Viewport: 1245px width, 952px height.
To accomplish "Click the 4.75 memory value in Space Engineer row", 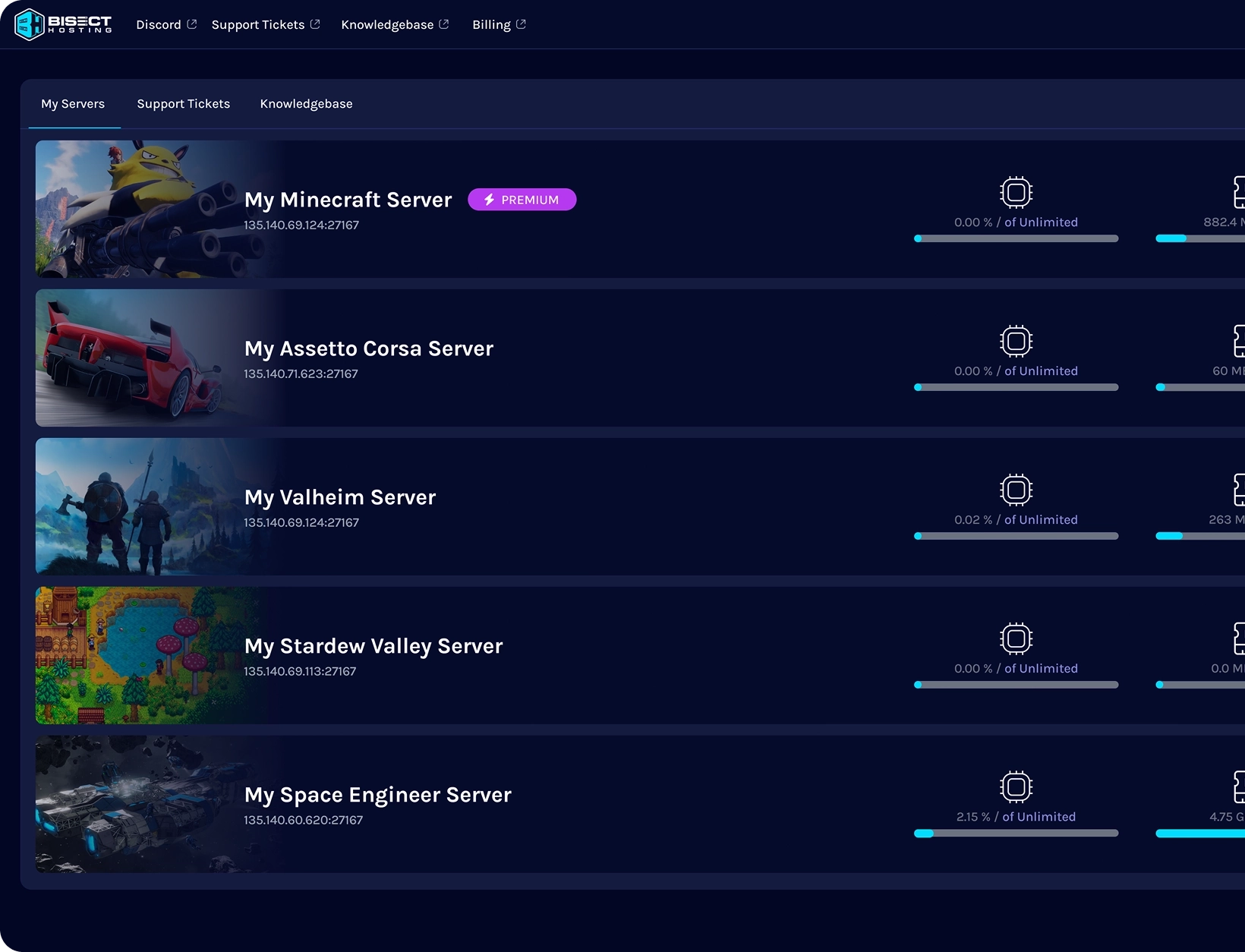I will click(x=1227, y=817).
